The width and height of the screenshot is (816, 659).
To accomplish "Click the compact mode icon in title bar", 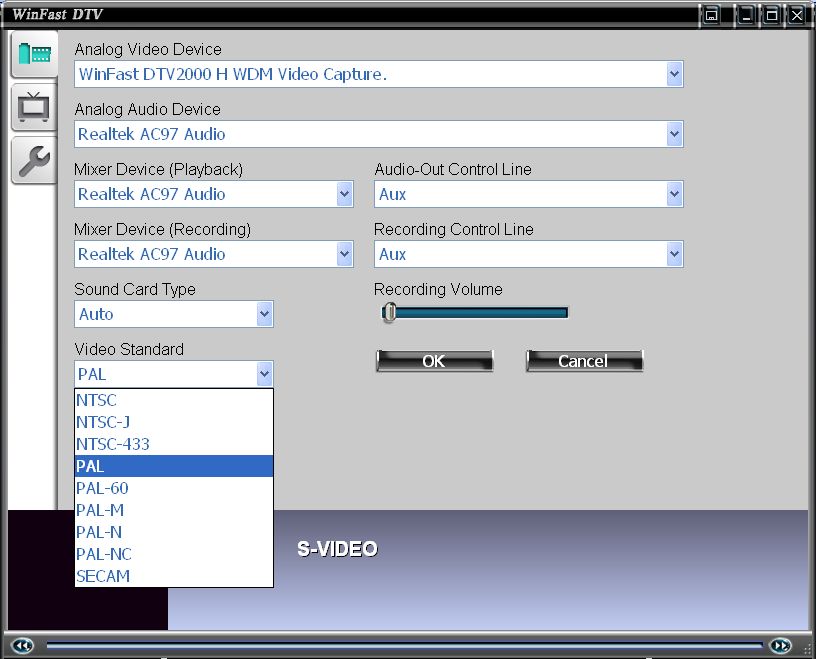I will pos(711,15).
